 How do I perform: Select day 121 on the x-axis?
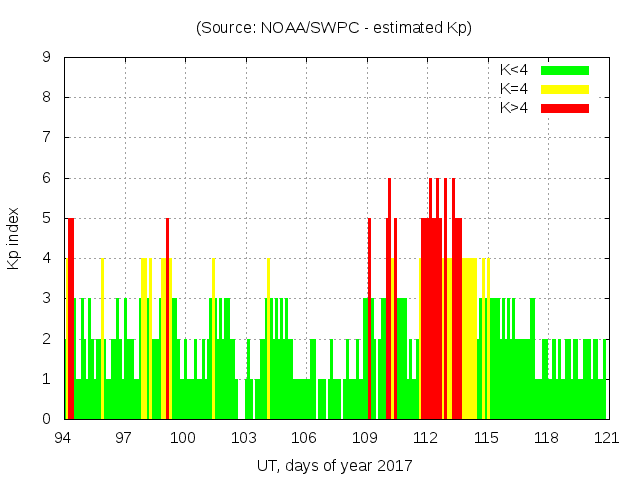pos(607,438)
